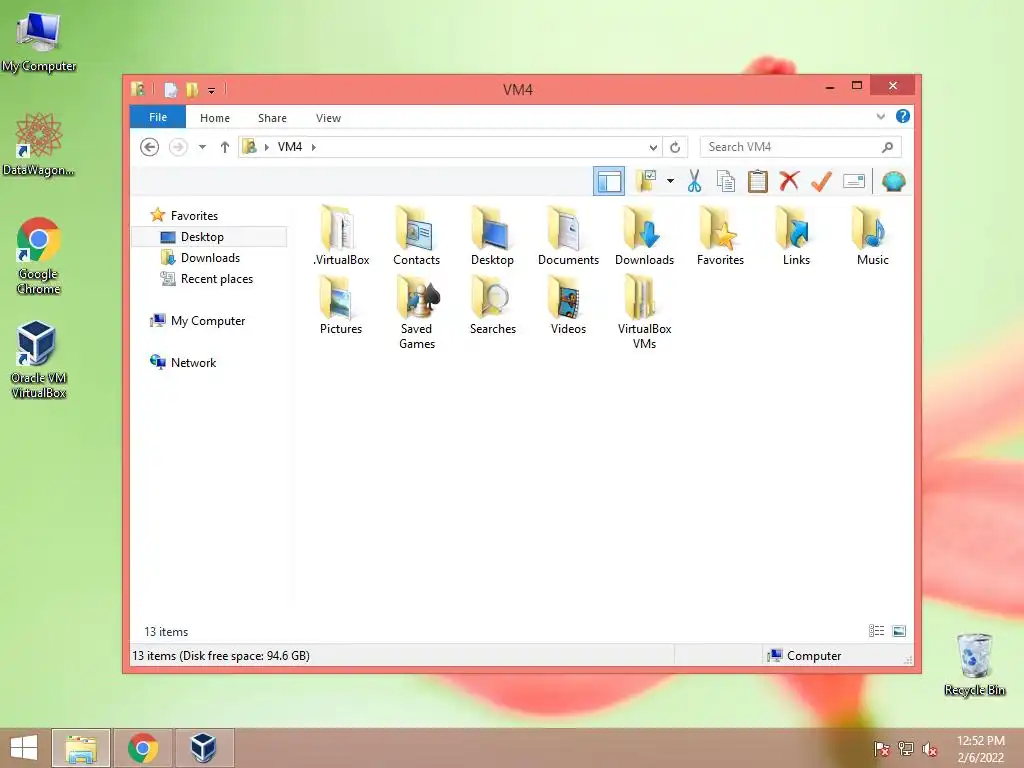Click the Copy toolbar icon

point(726,182)
